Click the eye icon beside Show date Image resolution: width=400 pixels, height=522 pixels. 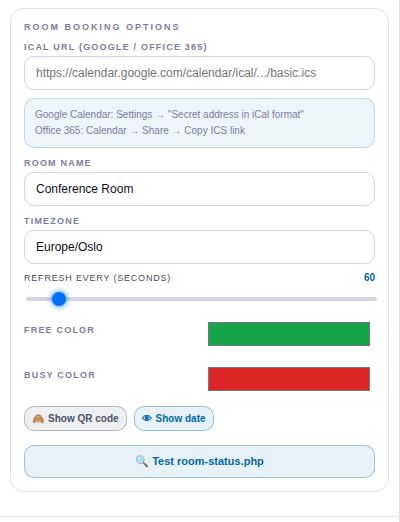tap(147, 418)
